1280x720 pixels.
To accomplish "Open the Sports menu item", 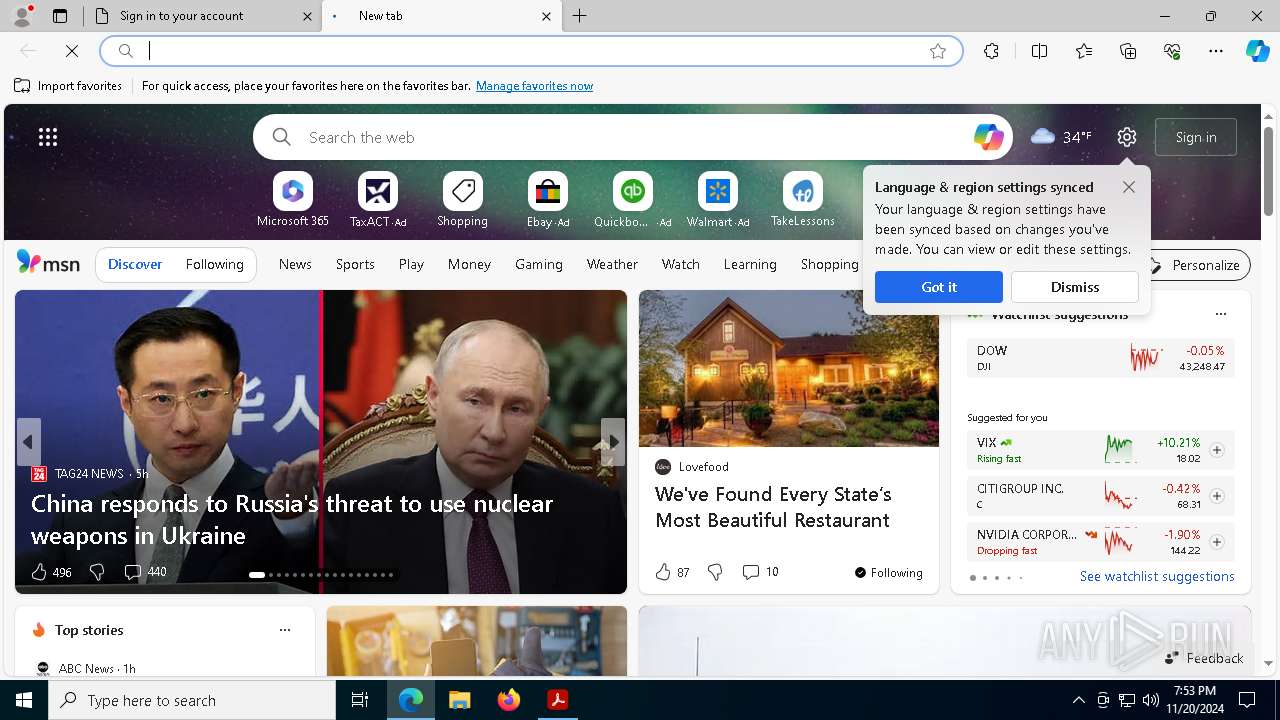I will point(355,264).
